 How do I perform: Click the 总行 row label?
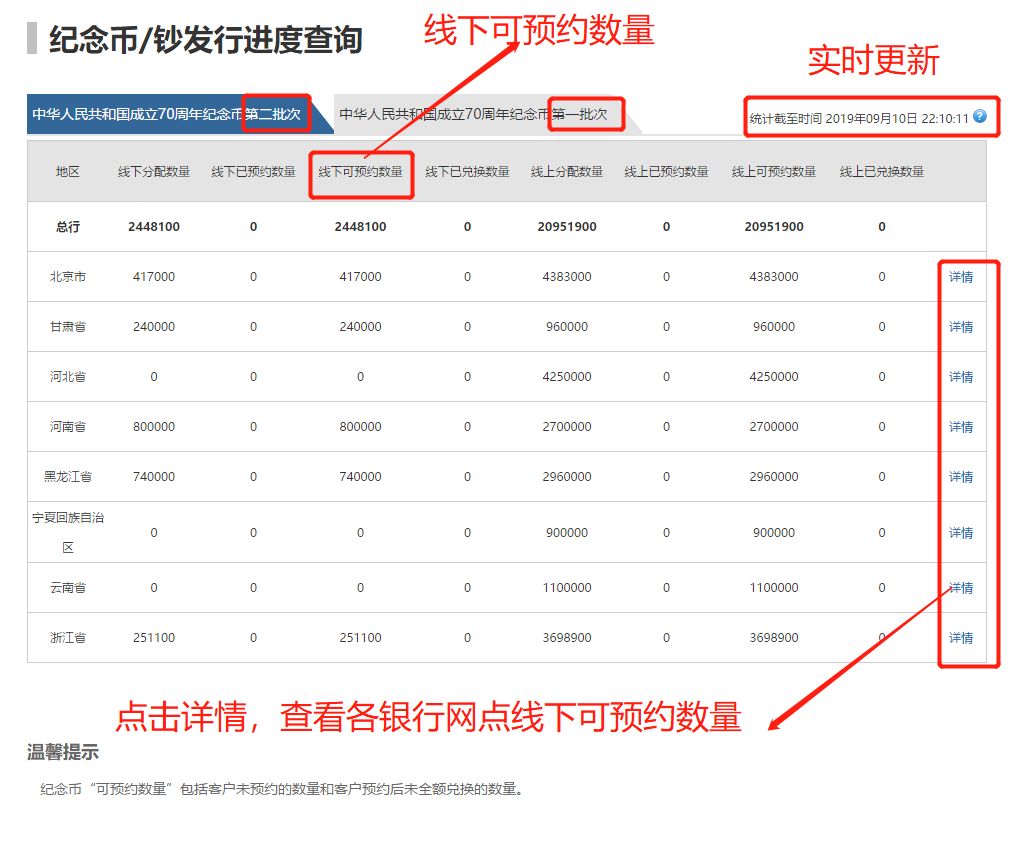[68, 226]
